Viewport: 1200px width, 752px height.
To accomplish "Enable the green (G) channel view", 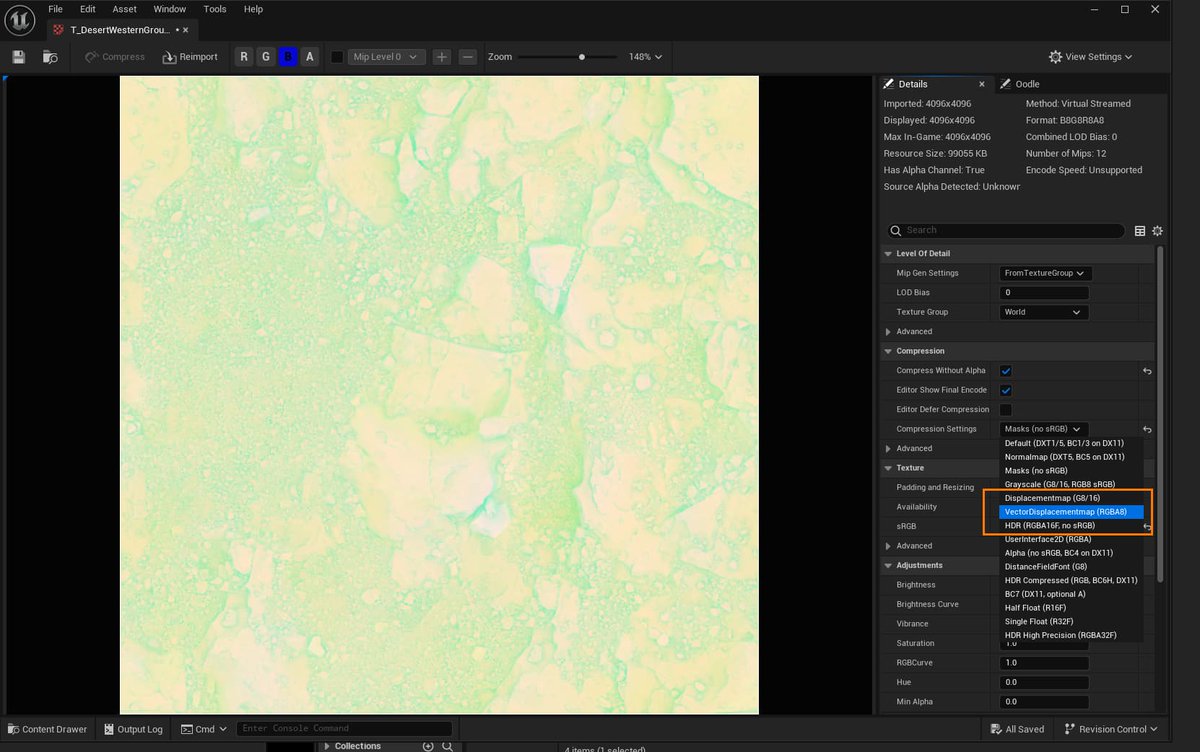I will pyautogui.click(x=265, y=57).
